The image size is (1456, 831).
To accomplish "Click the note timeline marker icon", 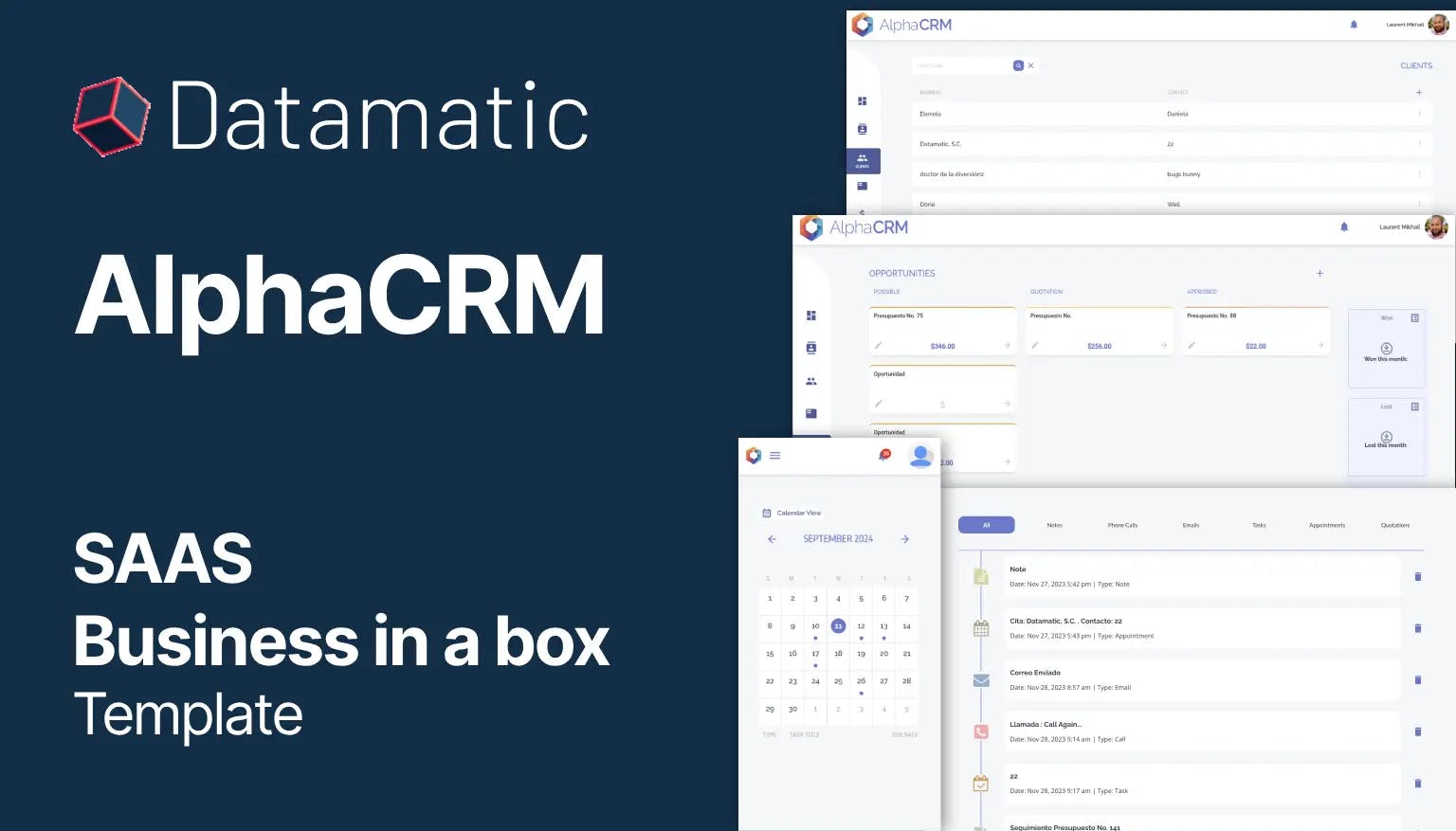I will (981, 576).
